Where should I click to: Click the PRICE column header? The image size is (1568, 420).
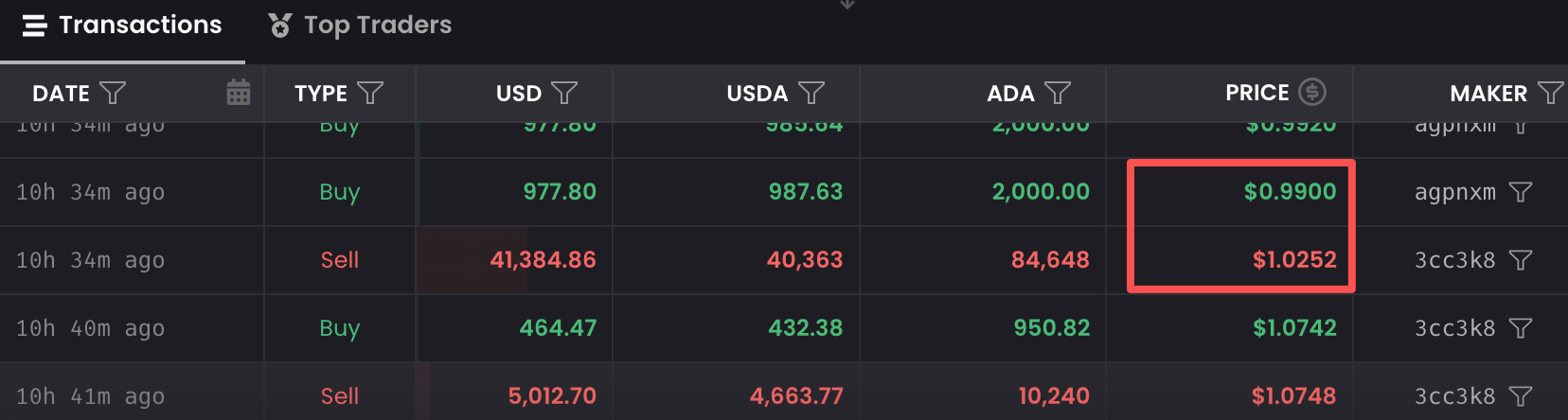click(1256, 93)
